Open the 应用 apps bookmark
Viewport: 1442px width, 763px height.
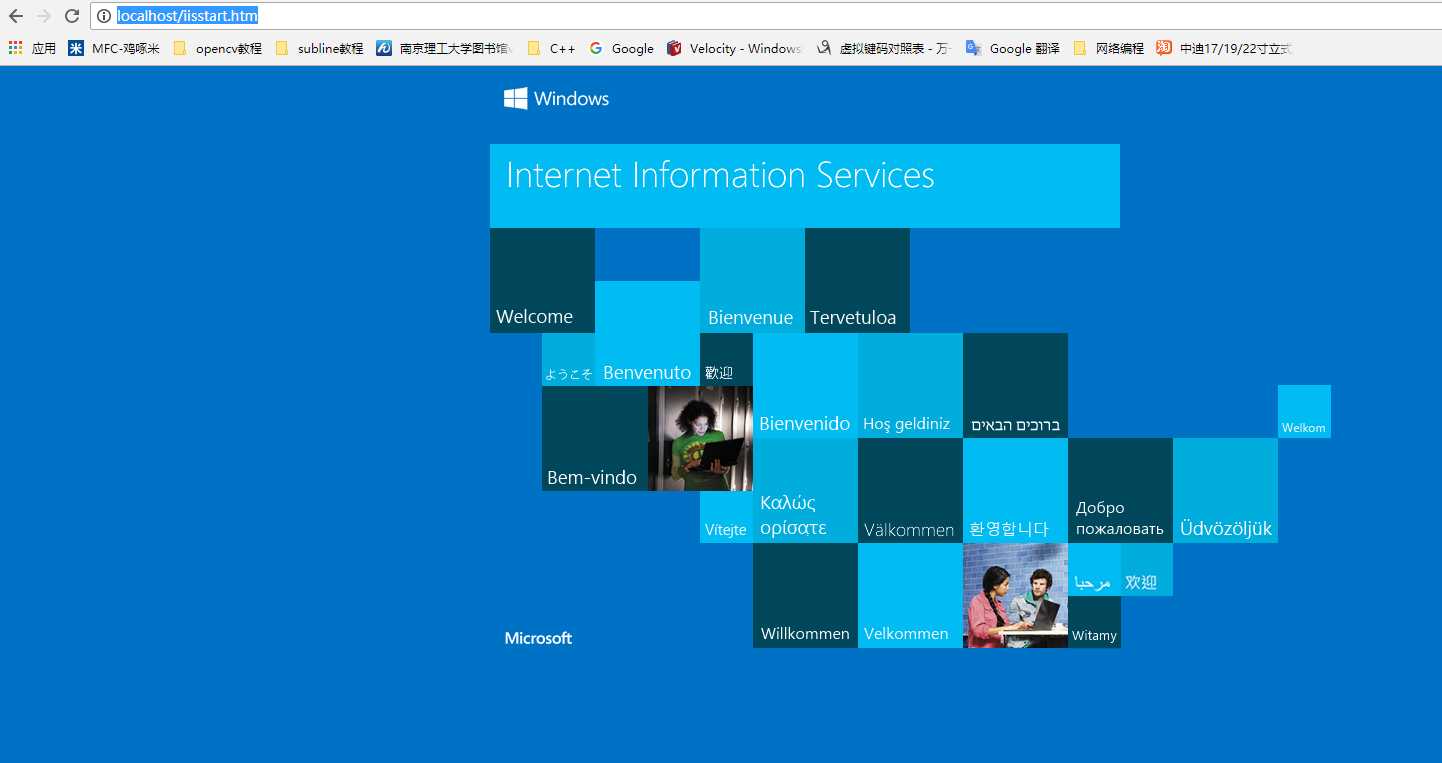click(32, 48)
